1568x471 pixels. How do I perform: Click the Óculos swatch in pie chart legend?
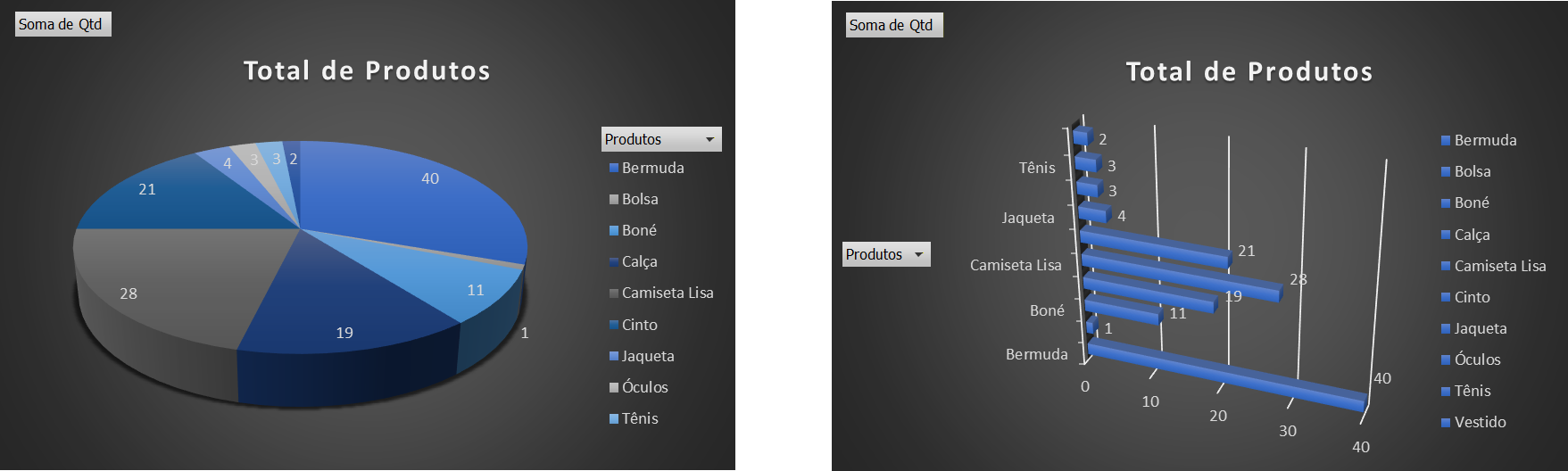click(x=614, y=387)
